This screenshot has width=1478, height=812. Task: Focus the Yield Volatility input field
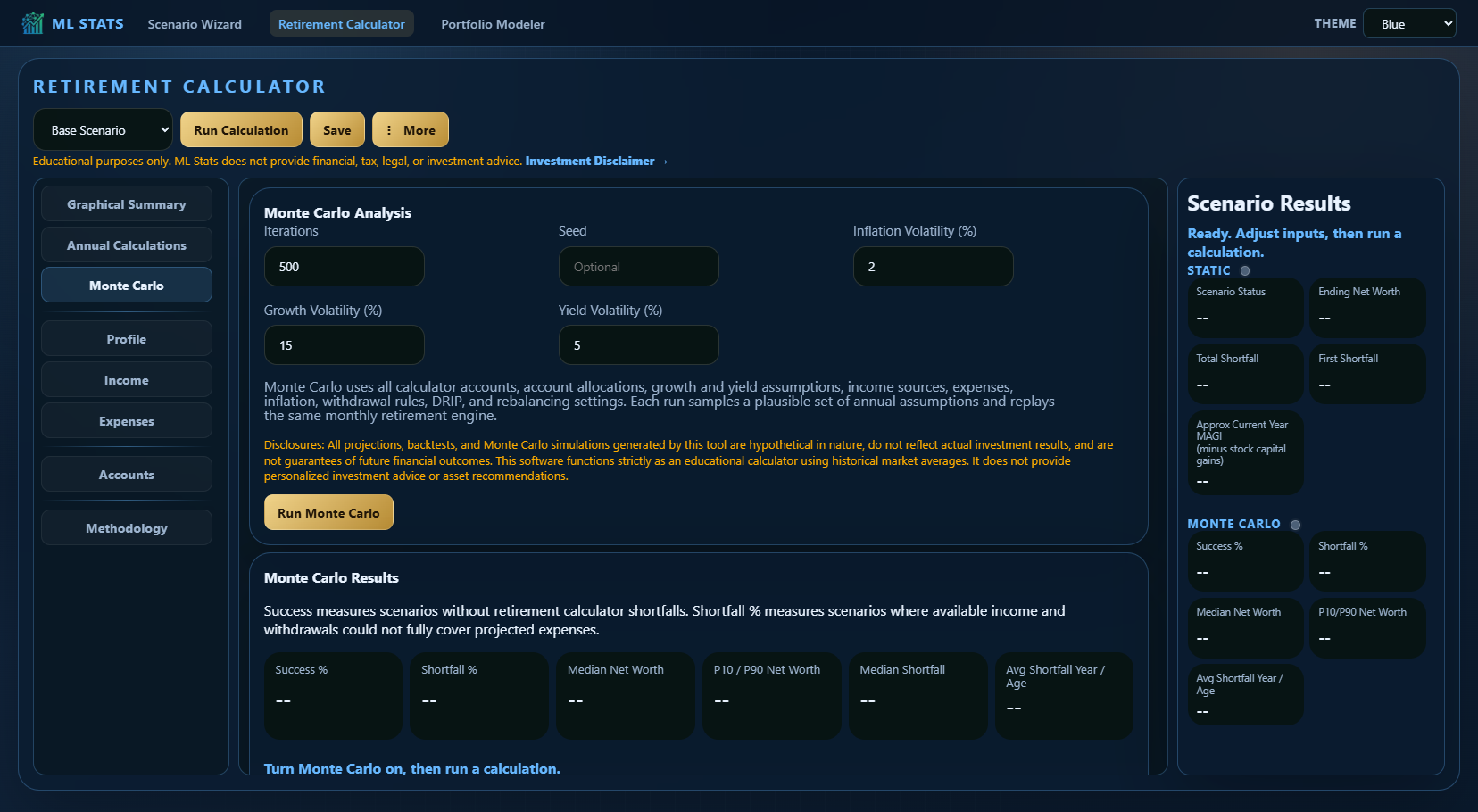[x=638, y=345]
